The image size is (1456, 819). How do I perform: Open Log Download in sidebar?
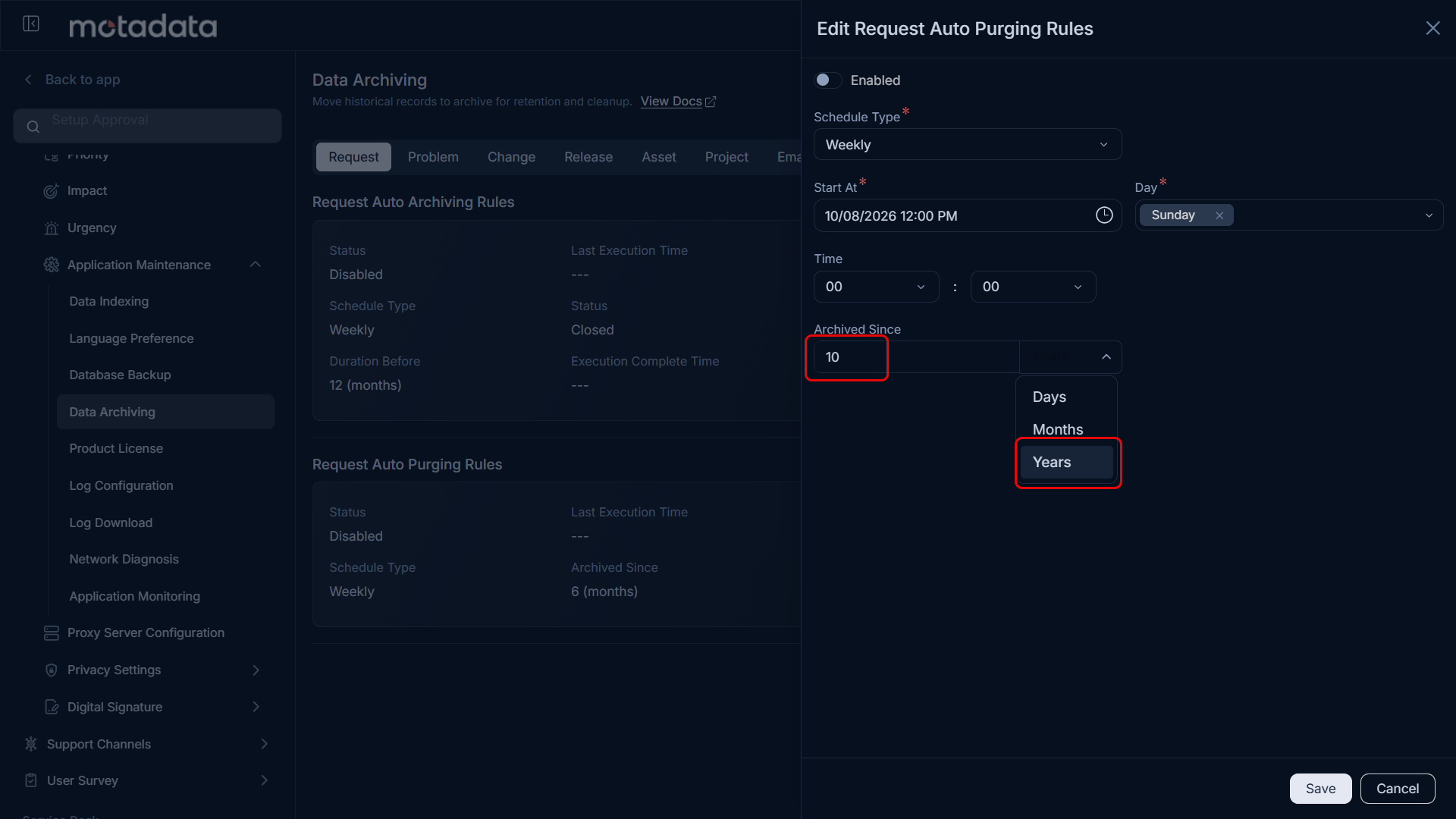click(111, 523)
